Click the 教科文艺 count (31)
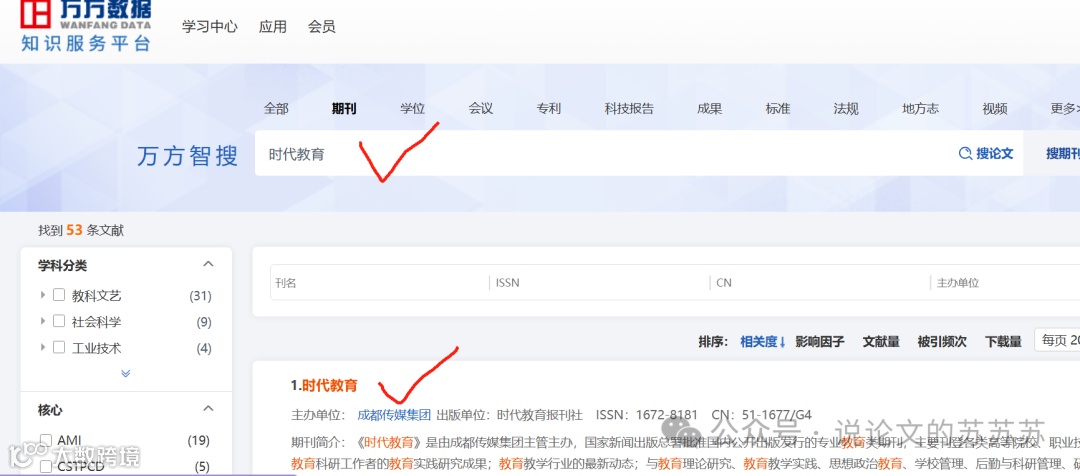The image size is (1080, 476). (x=200, y=296)
